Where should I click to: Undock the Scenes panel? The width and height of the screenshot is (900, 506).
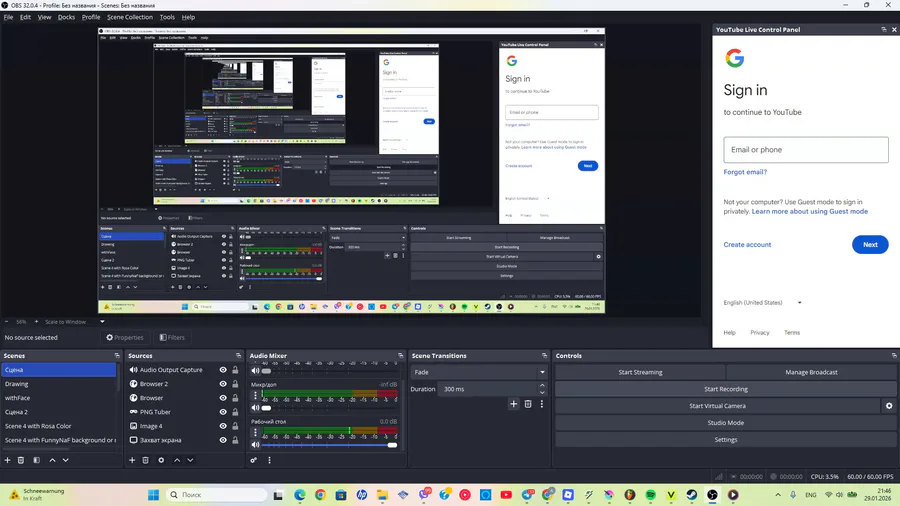[117, 356]
